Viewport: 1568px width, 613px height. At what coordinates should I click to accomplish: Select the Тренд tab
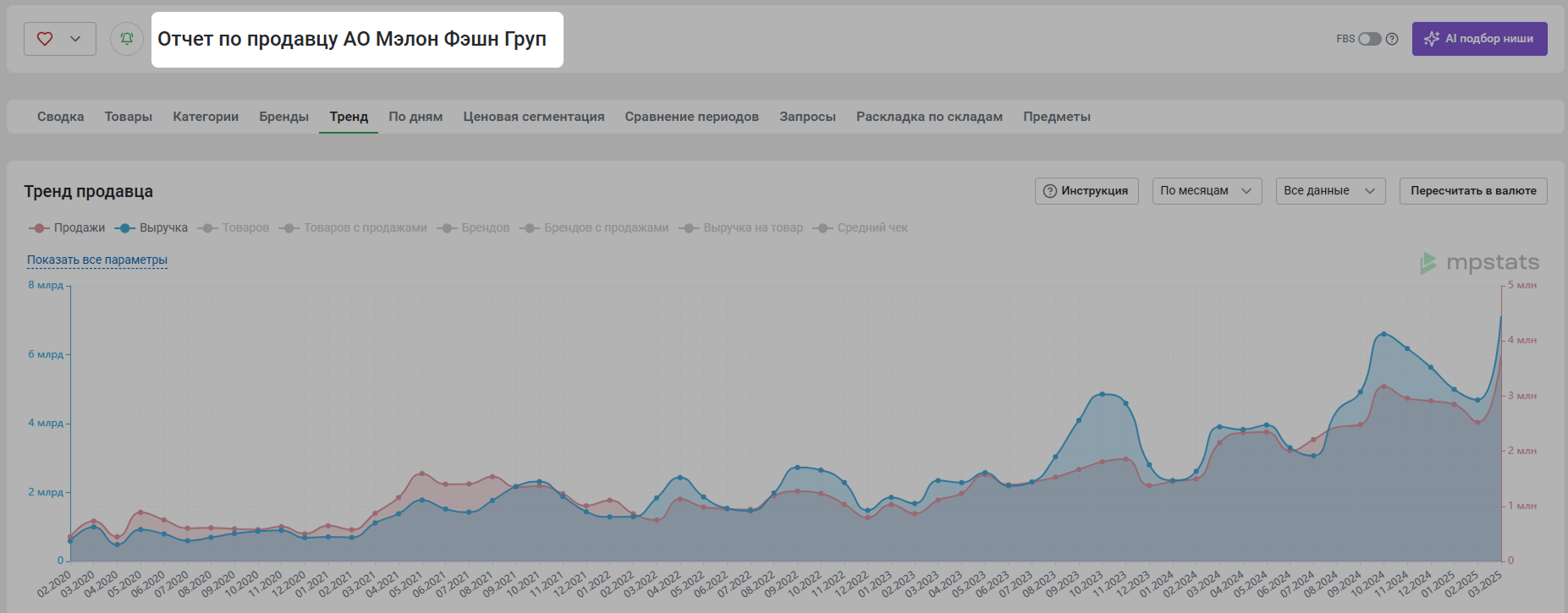(x=349, y=117)
